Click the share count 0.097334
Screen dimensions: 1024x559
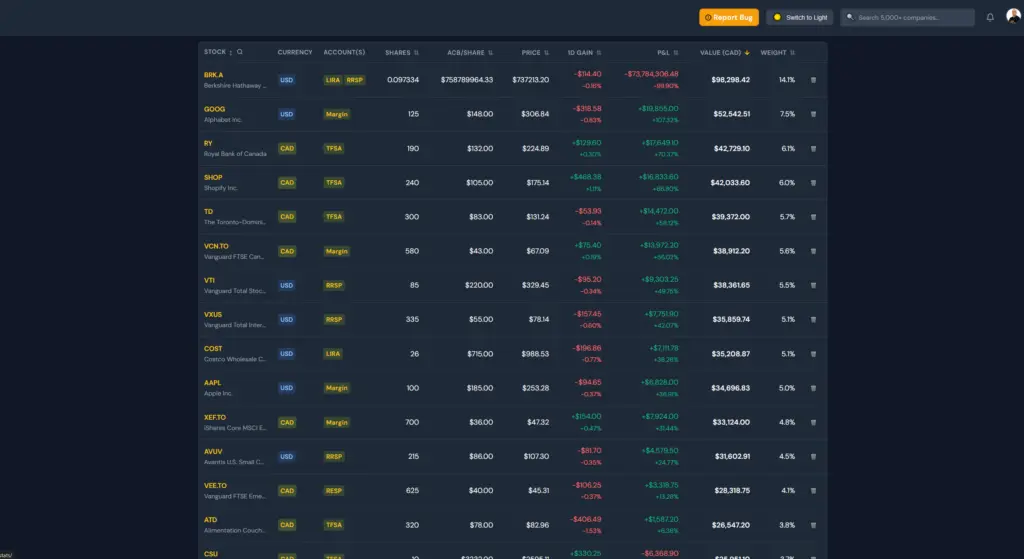[403, 80]
